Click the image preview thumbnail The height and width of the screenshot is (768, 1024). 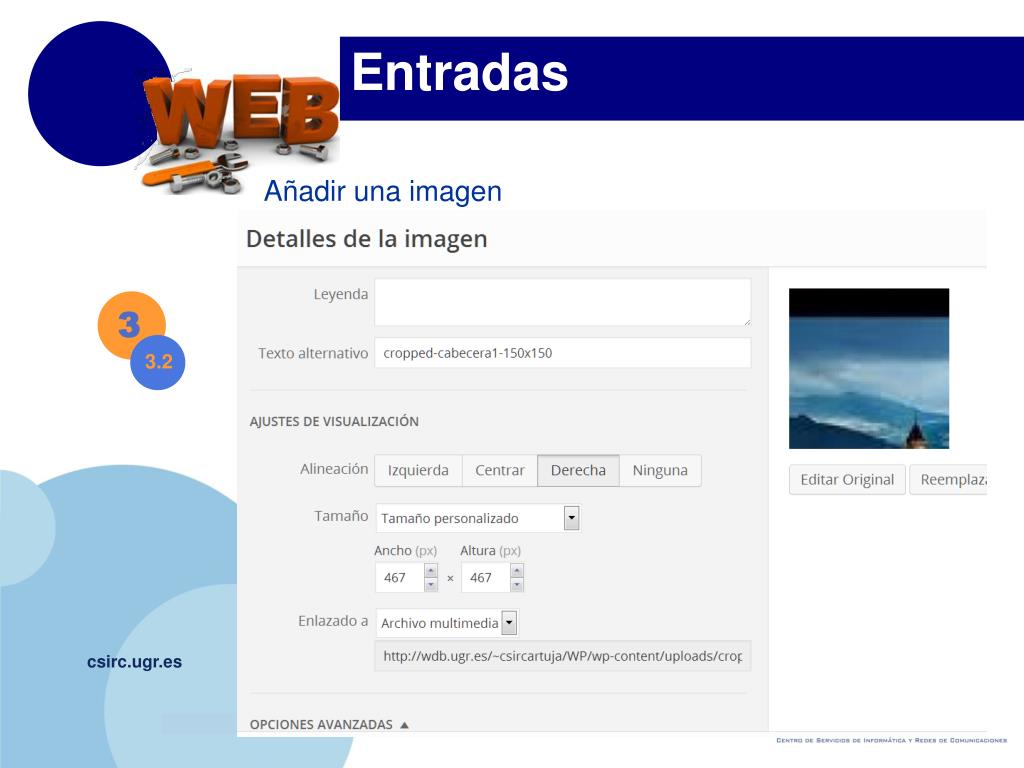pyautogui.click(x=869, y=368)
